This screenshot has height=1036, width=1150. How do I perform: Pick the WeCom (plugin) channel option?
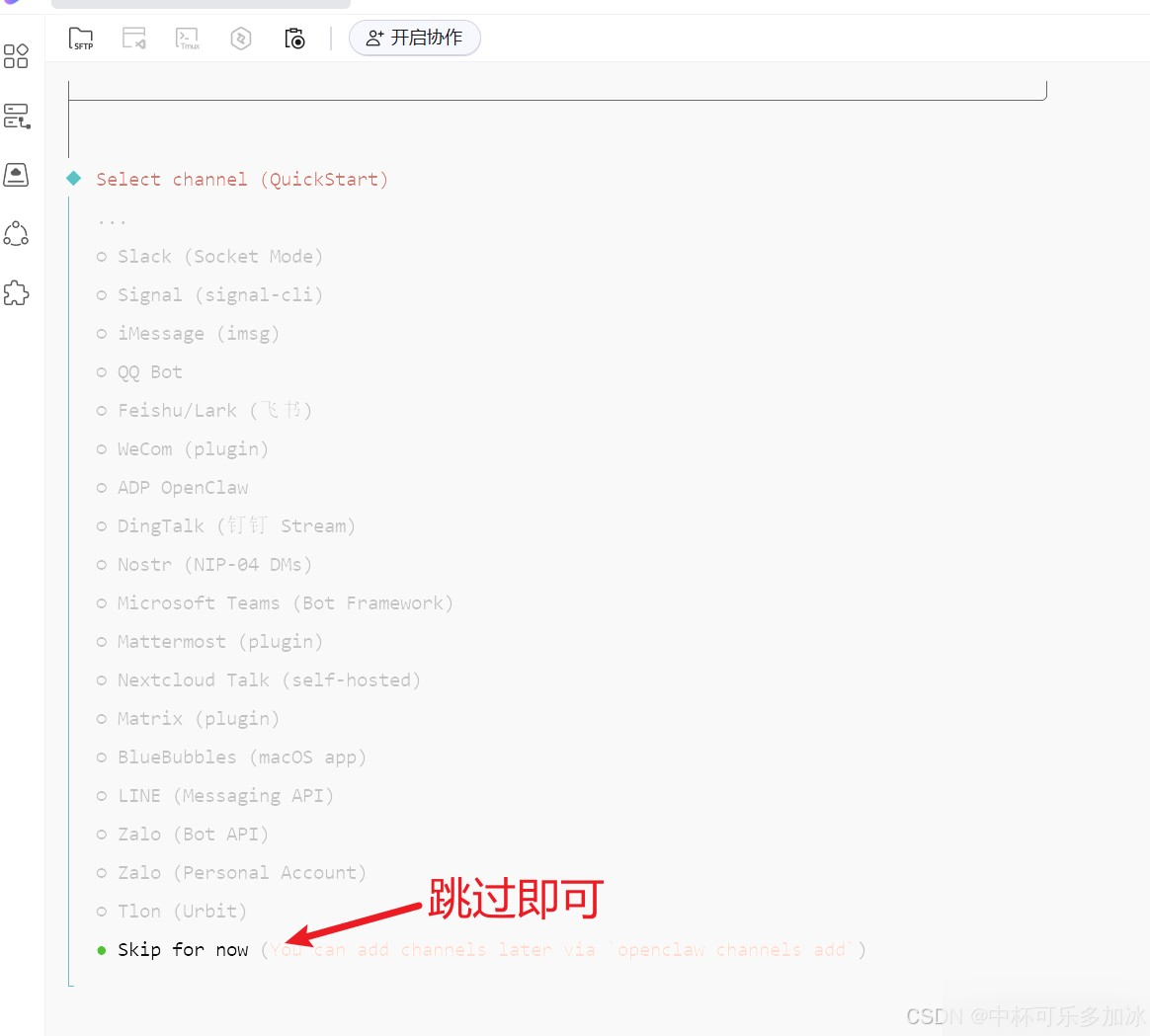[183, 448]
